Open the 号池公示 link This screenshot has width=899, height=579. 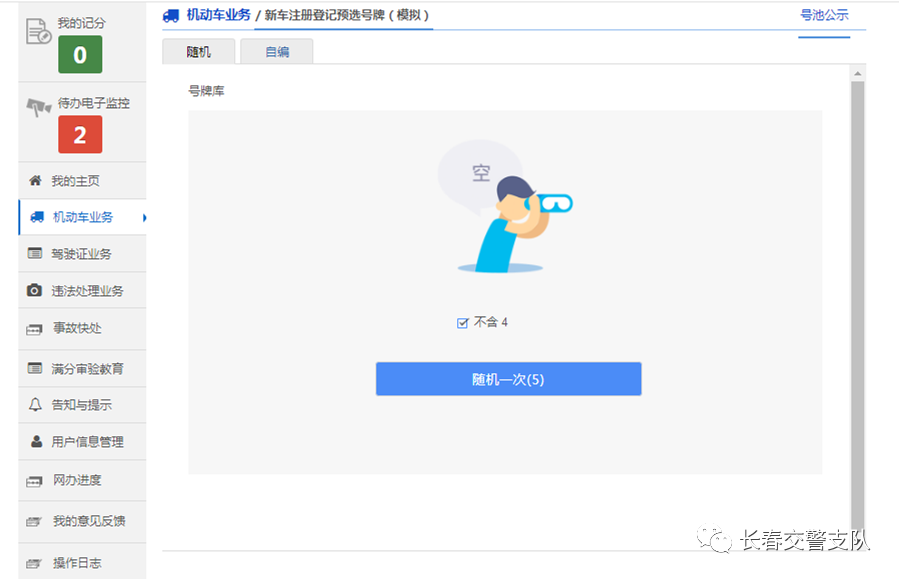824,16
